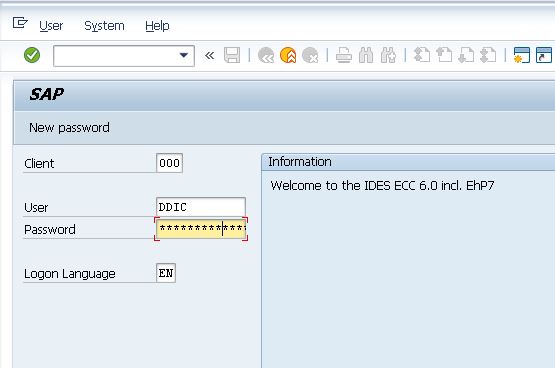Viewport: 555px width, 368px height.
Task: Click the User field containing DDIC
Action: (201, 207)
